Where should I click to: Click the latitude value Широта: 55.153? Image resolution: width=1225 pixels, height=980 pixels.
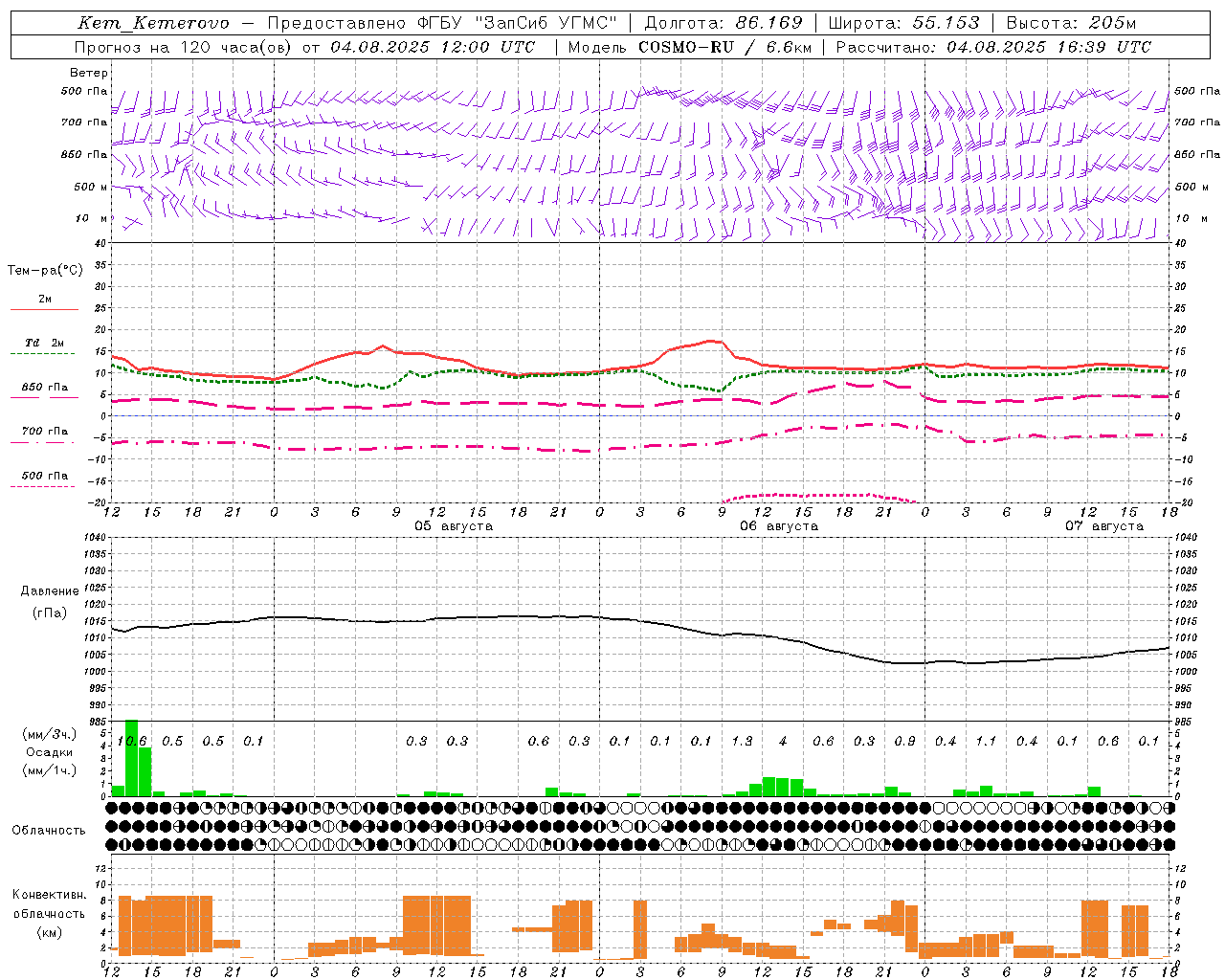coord(904,23)
